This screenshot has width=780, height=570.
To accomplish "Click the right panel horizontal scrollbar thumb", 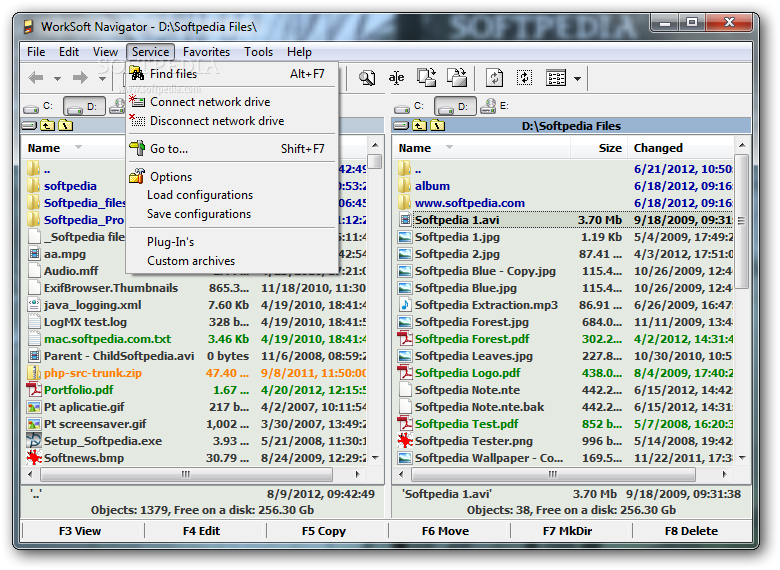I will [553, 475].
